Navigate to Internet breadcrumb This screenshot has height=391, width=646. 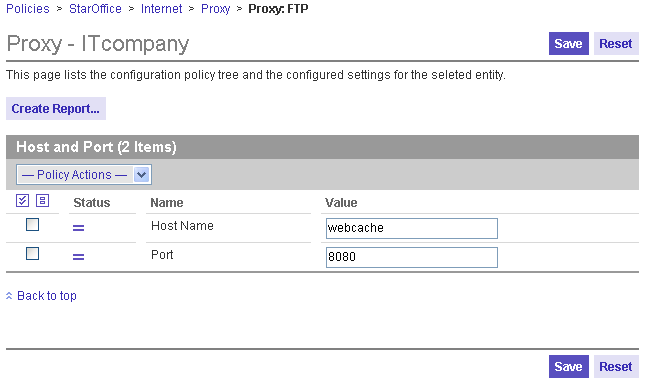tap(162, 9)
